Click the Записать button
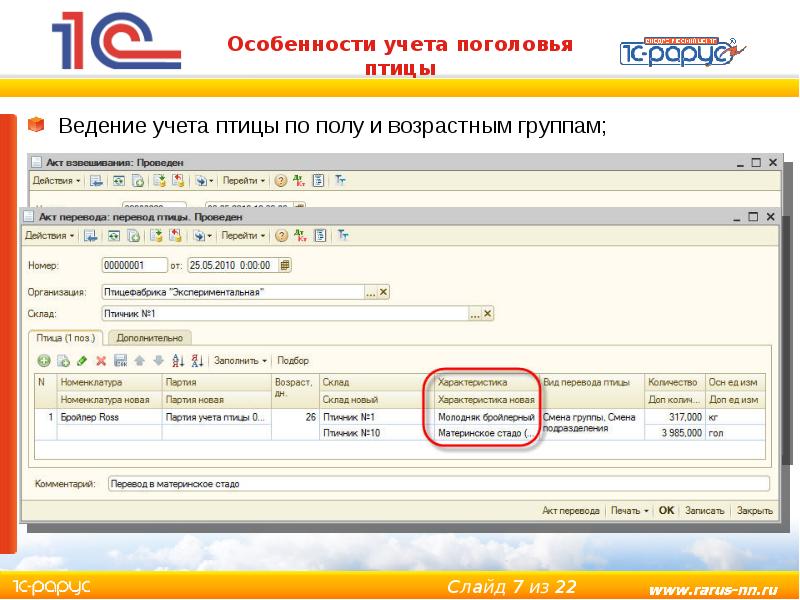This screenshot has width=800, height=600. pos(704,510)
